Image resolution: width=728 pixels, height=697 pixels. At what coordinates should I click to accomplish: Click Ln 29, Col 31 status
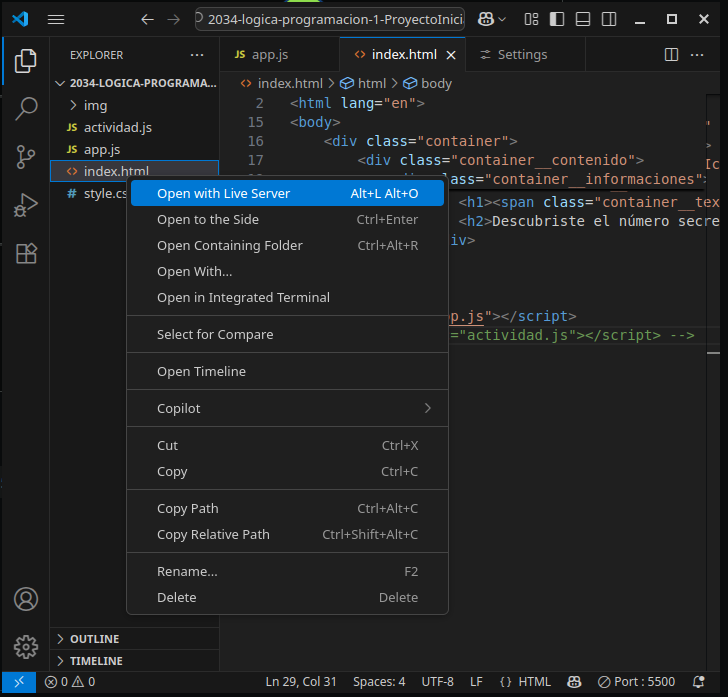[301, 682]
